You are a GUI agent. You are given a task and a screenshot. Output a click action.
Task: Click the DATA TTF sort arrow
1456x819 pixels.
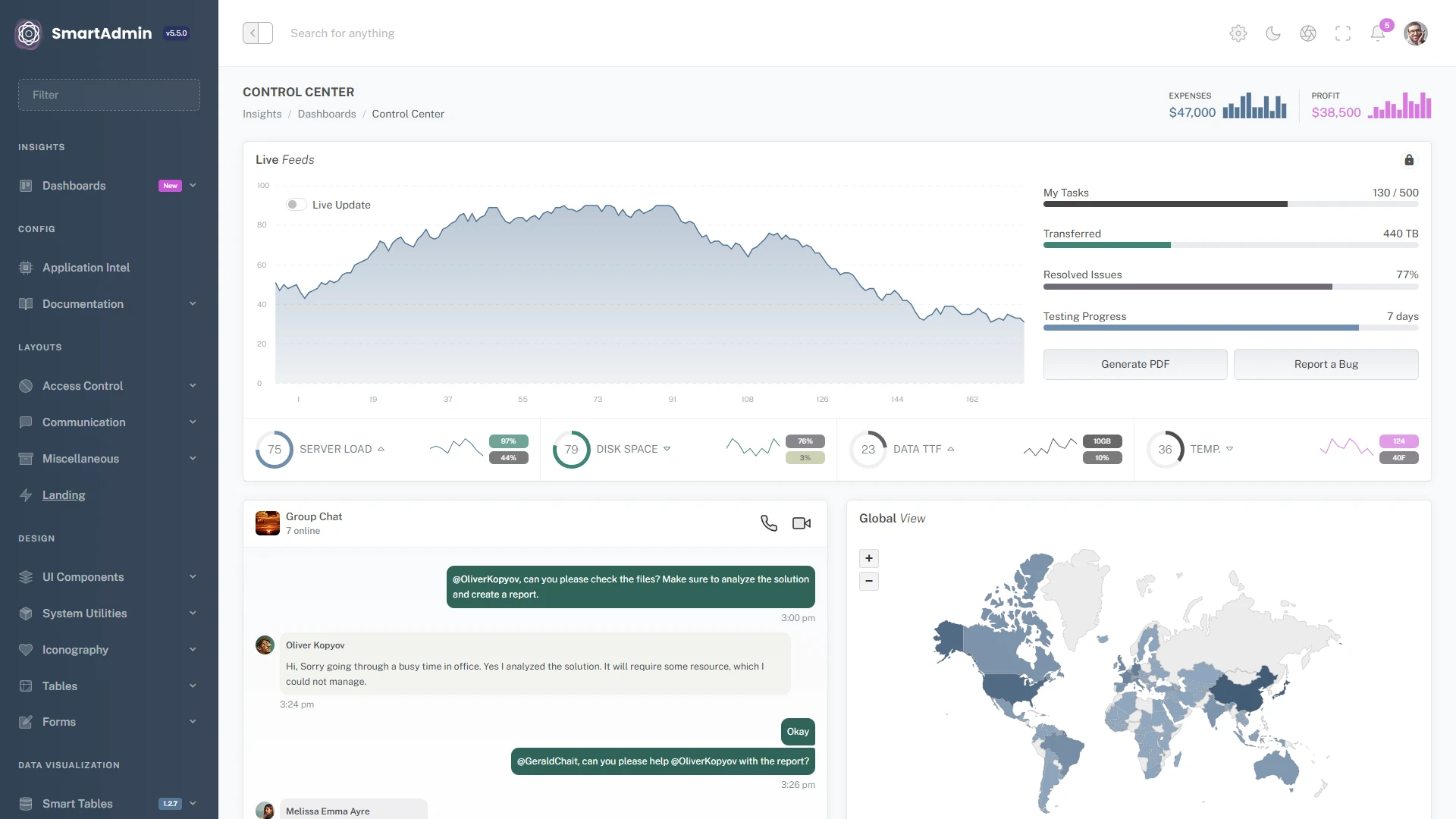coord(951,450)
